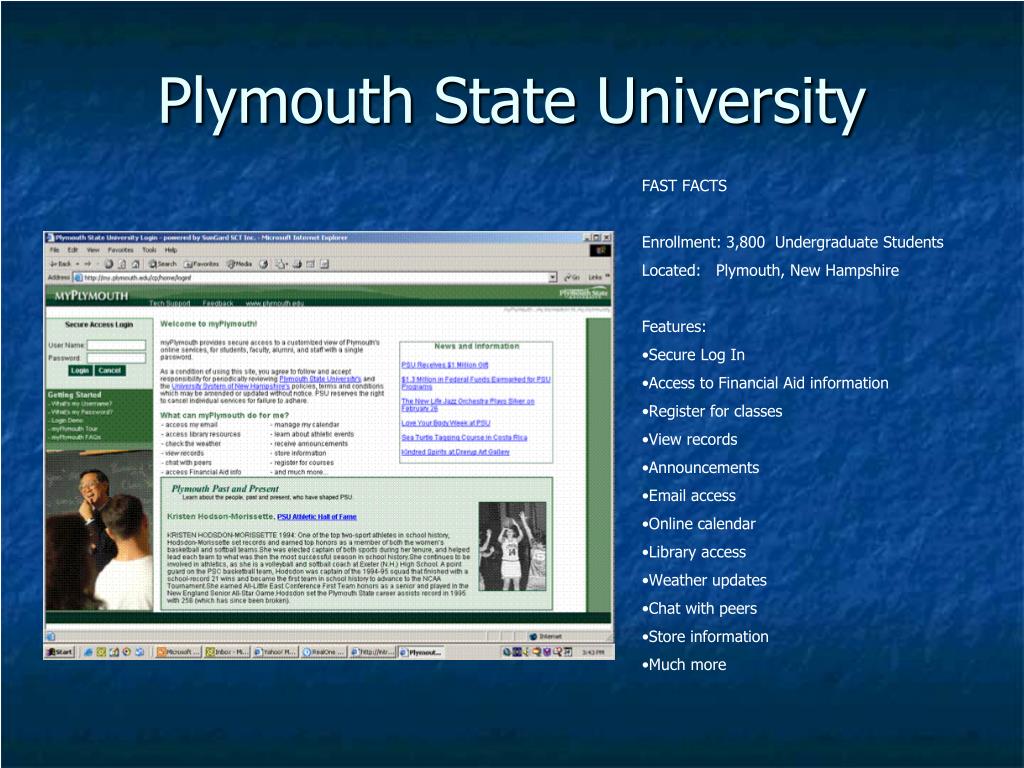Open the Help menu
The height and width of the screenshot is (768, 1024).
click(x=171, y=250)
